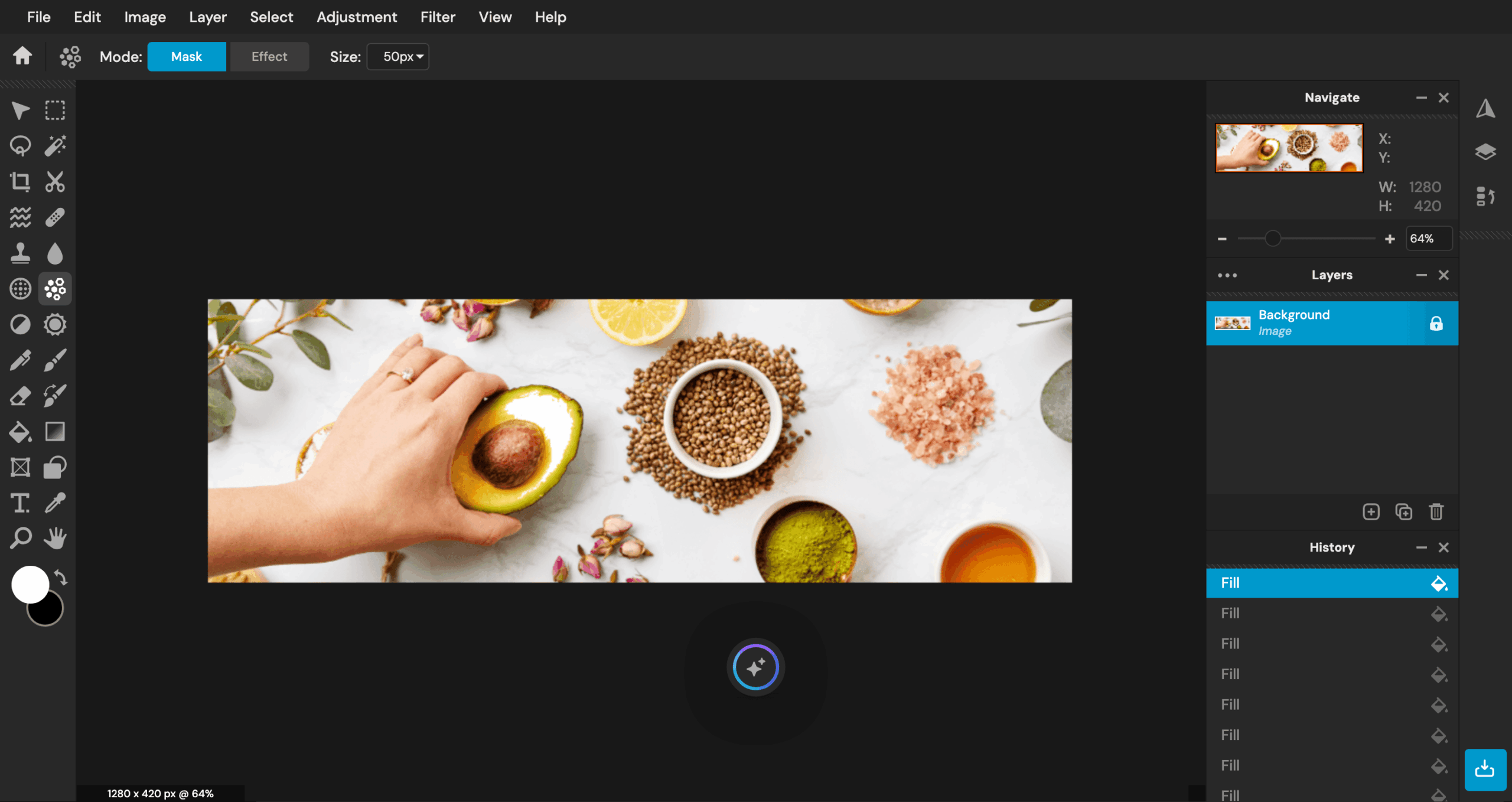Select the Clone Stamp tool
Screen dimensions: 1512x802
pyautogui.click(x=21, y=253)
